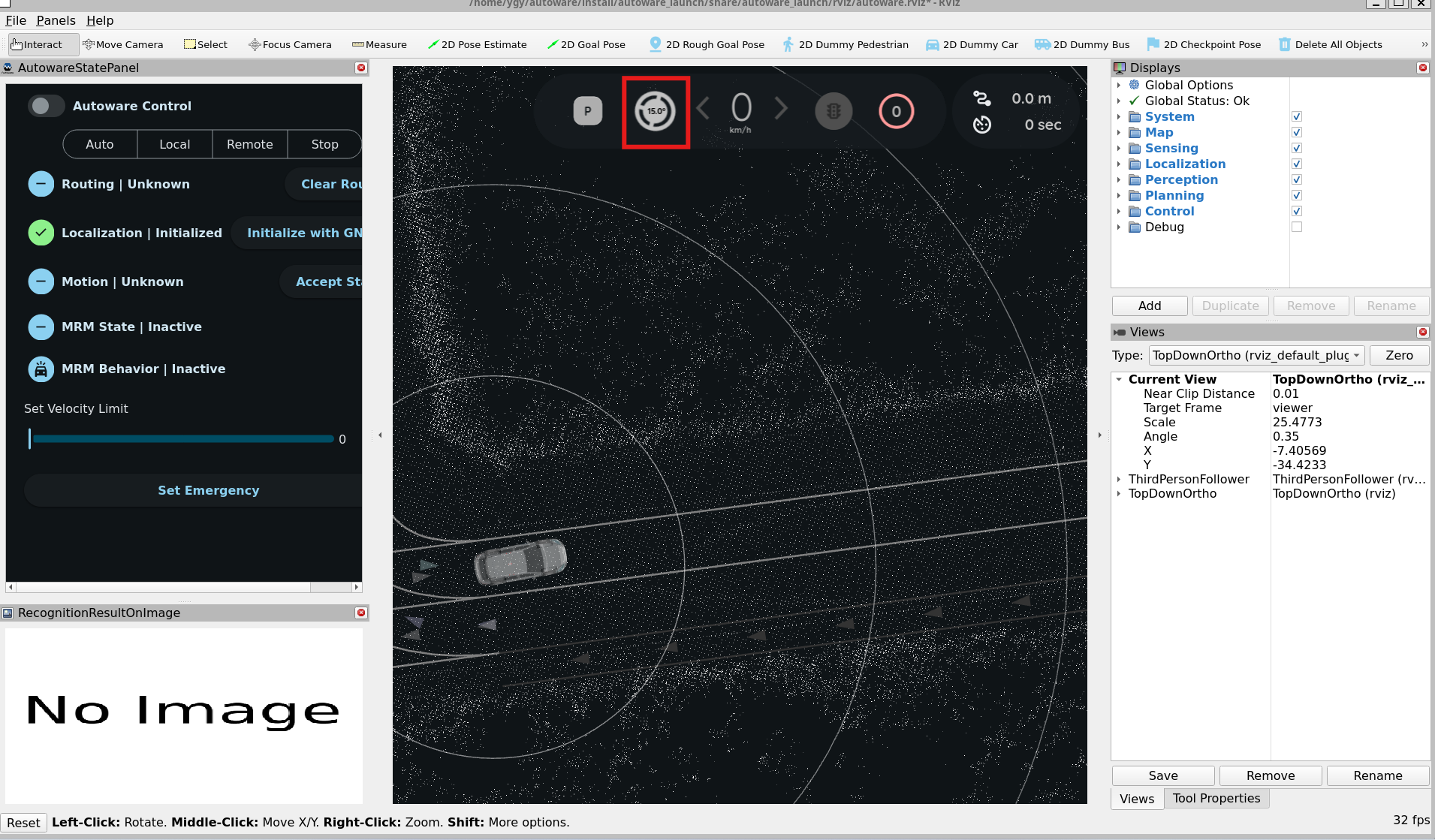The width and height of the screenshot is (1435, 840).
Task: Open the File menu
Action: 16,20
